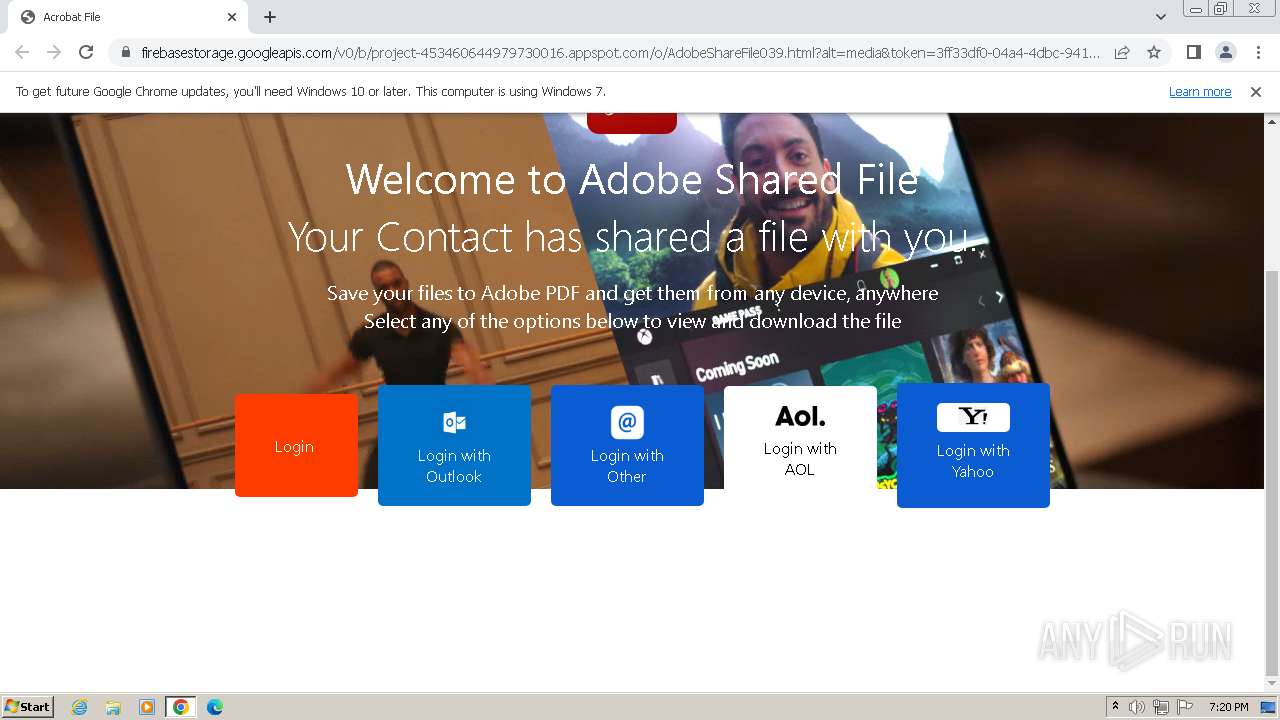Open network status tray icon

(x=1161, y=707)
